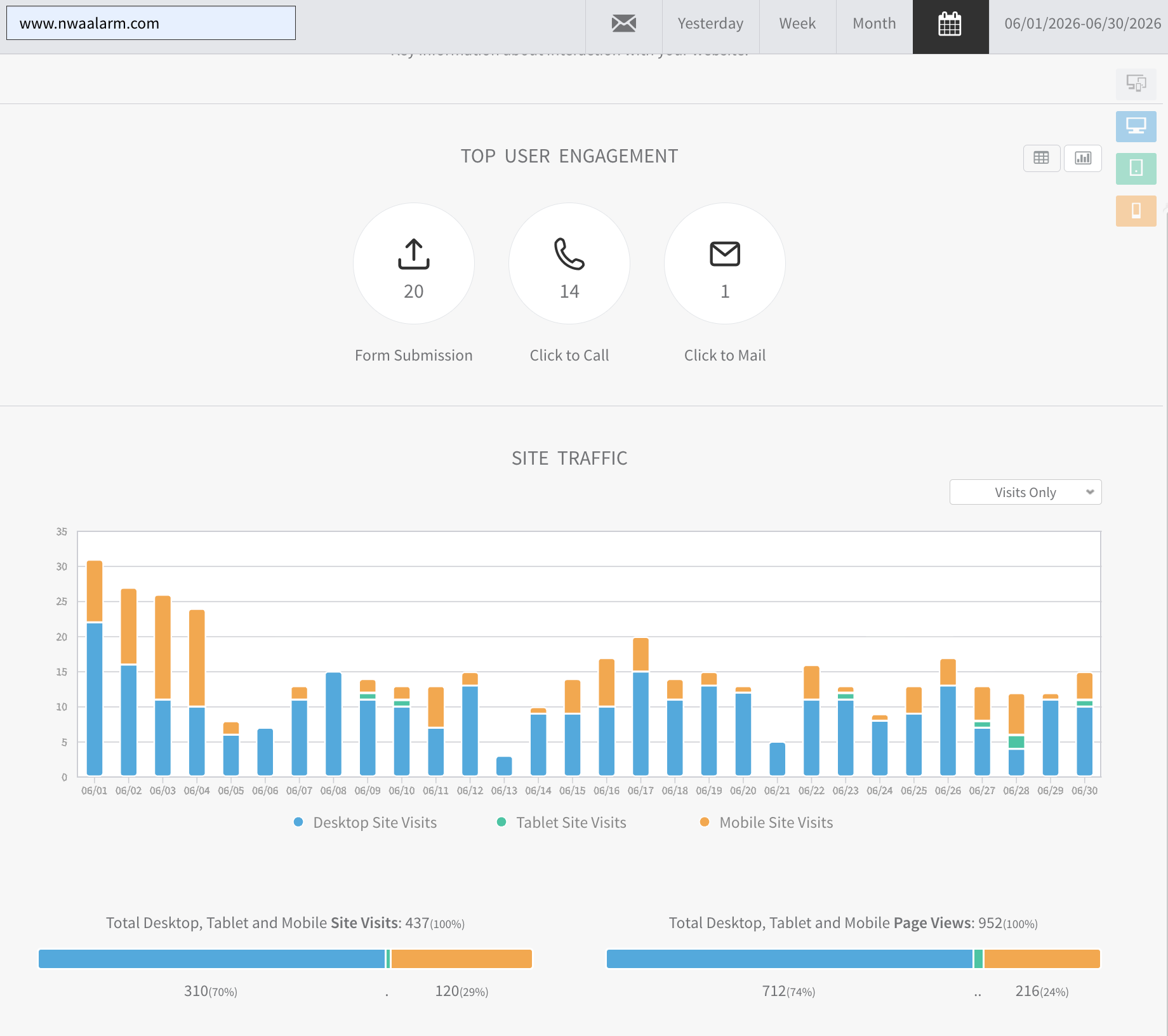Select the Yesterday tab

710,23
